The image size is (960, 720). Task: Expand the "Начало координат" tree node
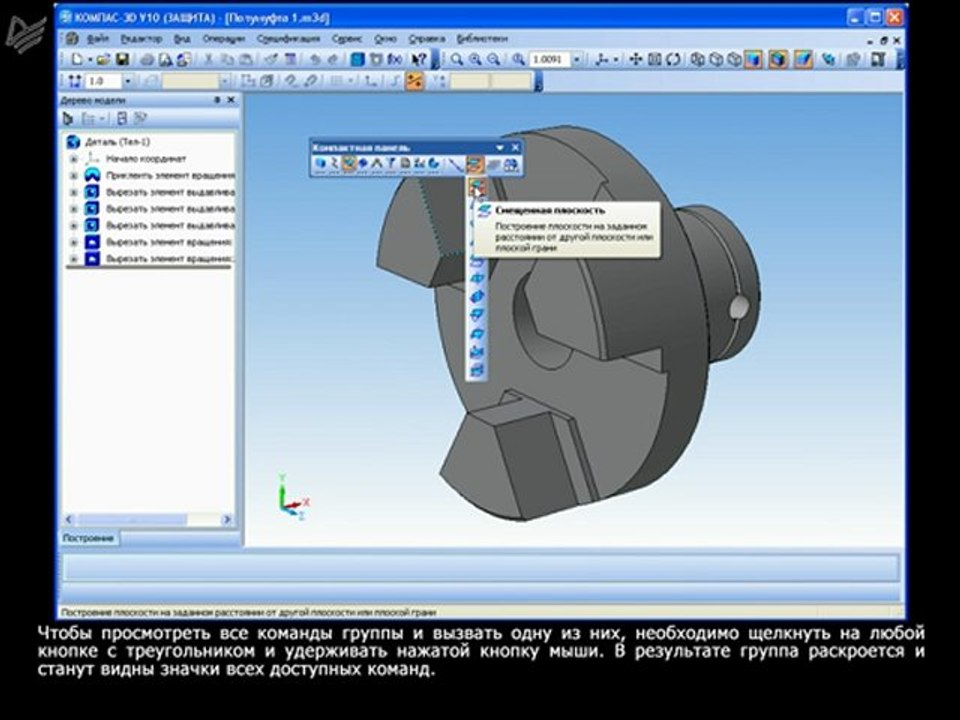(x=74, y=159)
